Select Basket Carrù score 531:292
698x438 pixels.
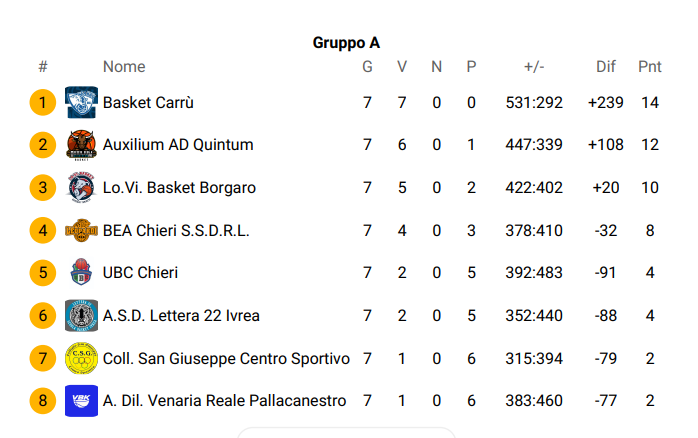pos(534,103)
